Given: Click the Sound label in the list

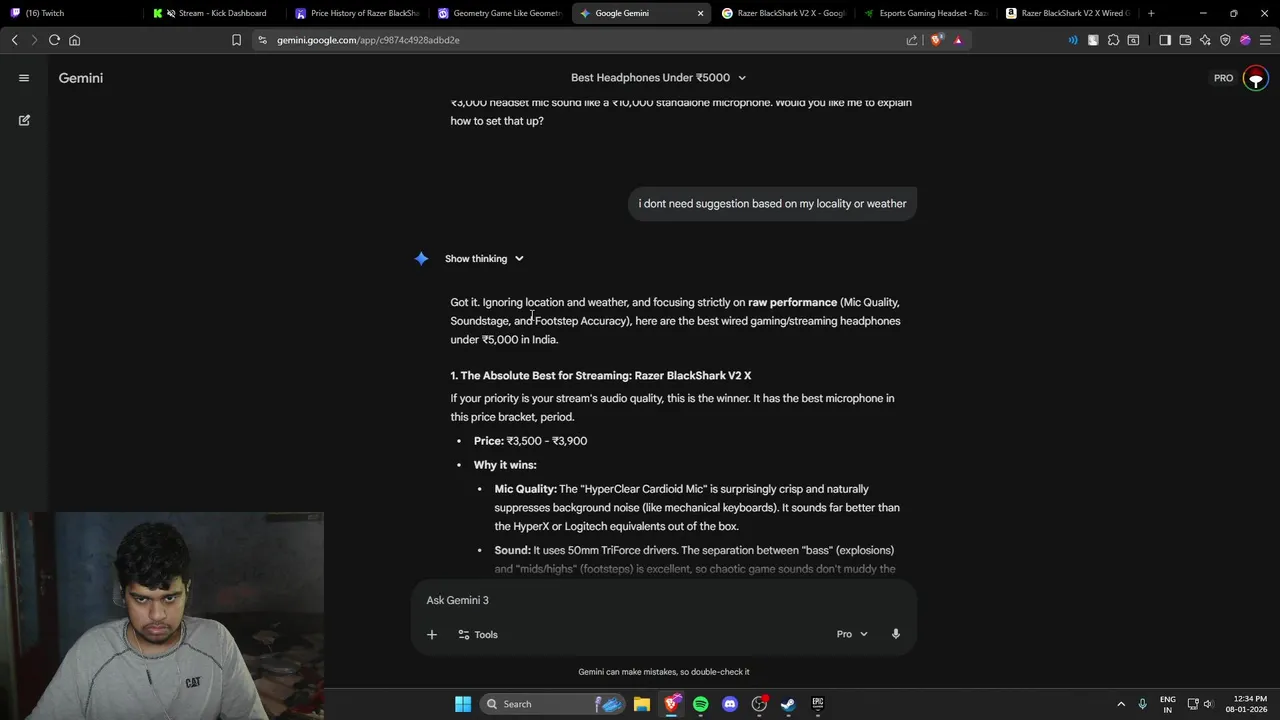Looking at the screenshot, I should point(512,550).
